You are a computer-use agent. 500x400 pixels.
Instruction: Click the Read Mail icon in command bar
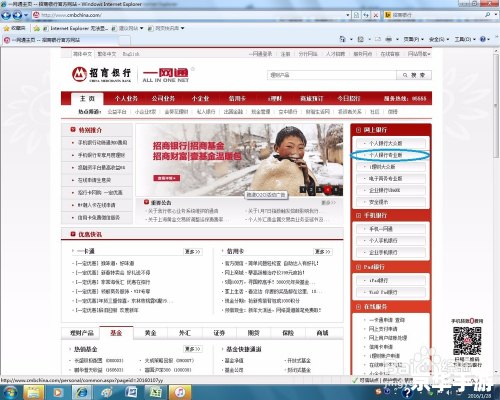[378, 39]
